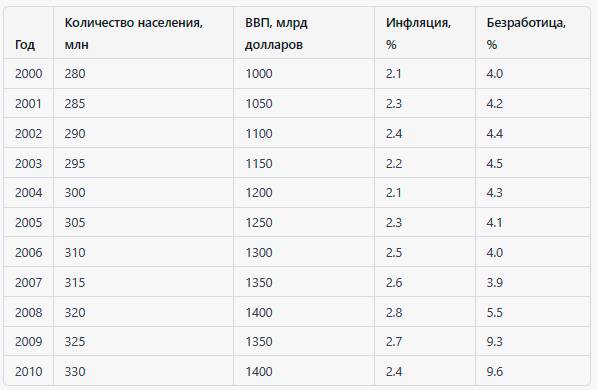This screenshot has height=390, width=597.
Task: Select the year cell 2000
Action: click(x=29, y=74)
